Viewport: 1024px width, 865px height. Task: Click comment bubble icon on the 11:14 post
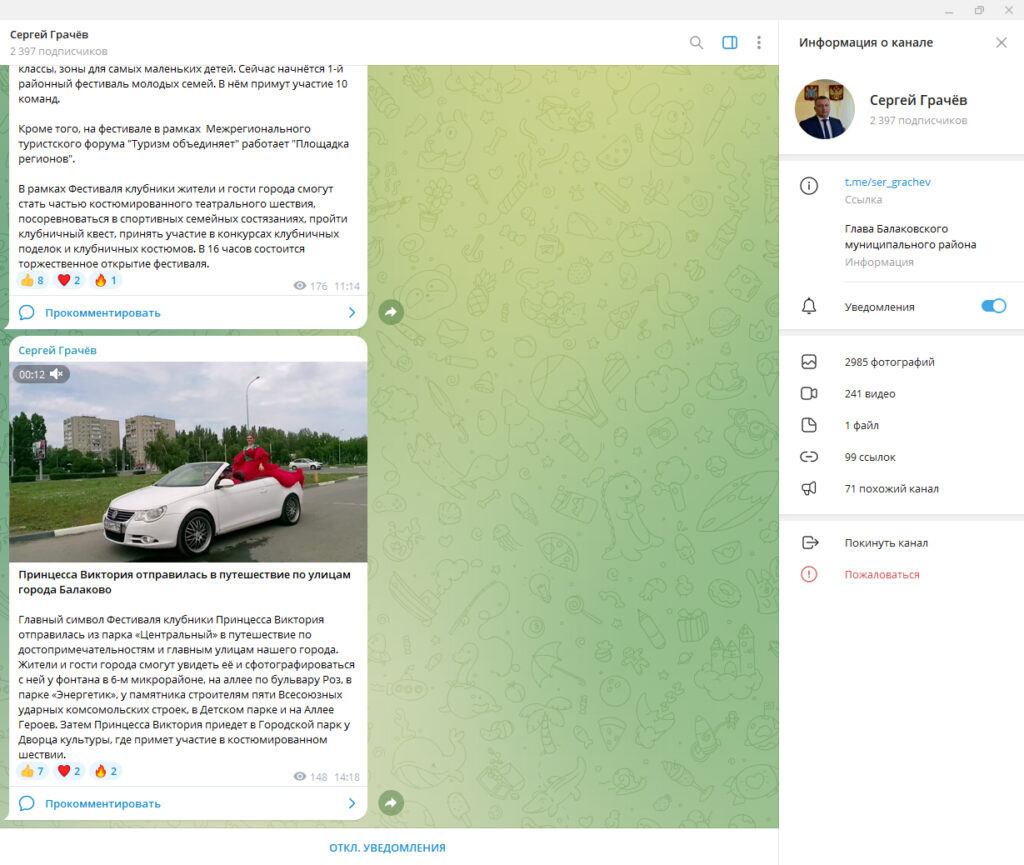coord(27,313)
